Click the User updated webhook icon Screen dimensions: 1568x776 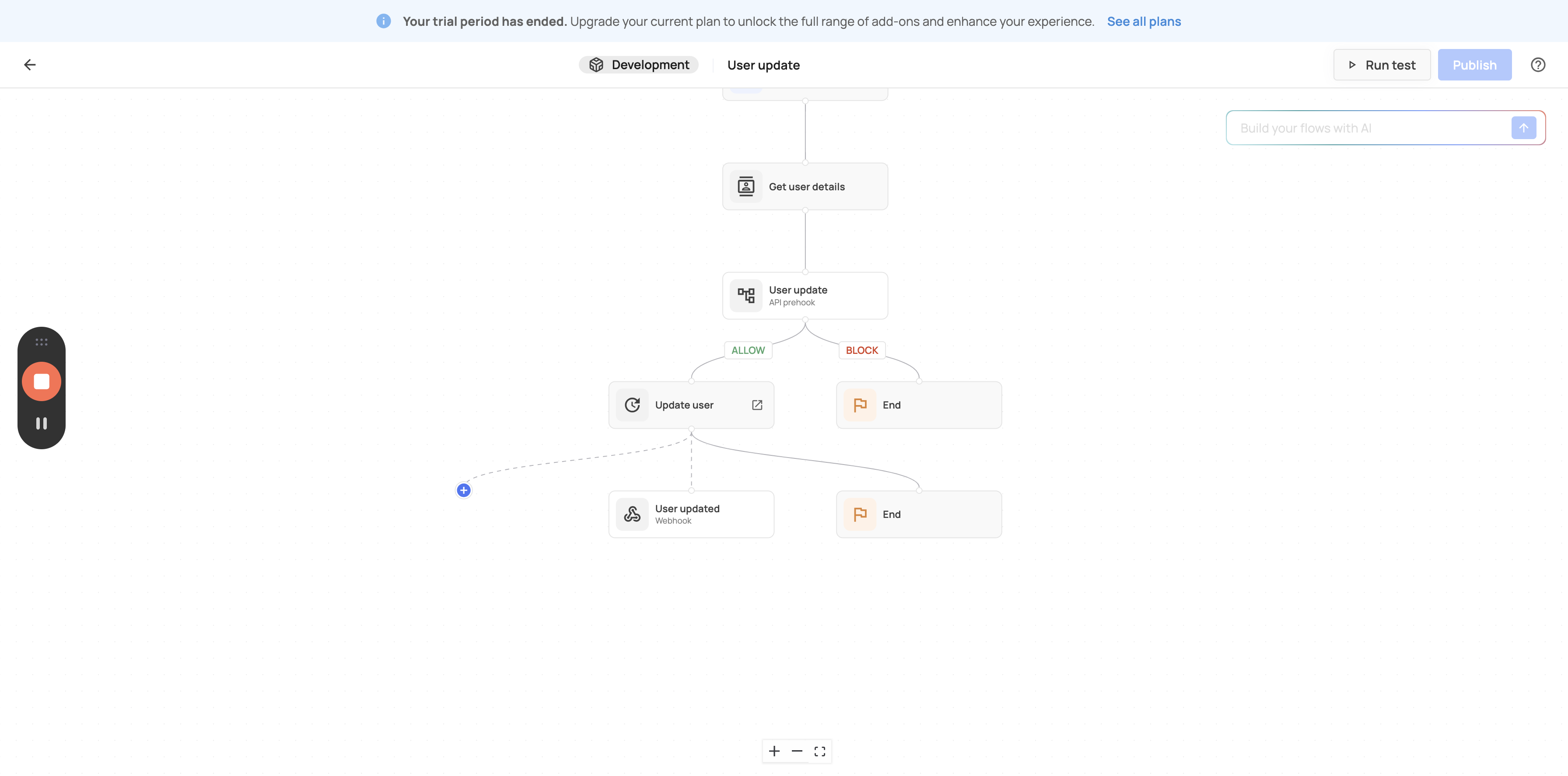pos(632,514)
